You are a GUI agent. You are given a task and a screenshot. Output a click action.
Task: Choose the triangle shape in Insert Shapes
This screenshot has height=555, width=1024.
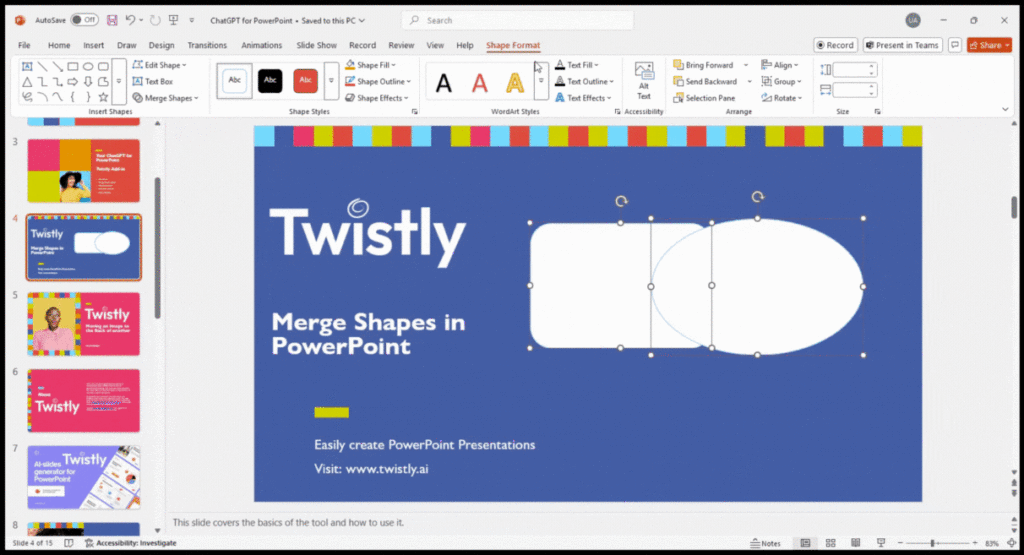click(27, 82)
